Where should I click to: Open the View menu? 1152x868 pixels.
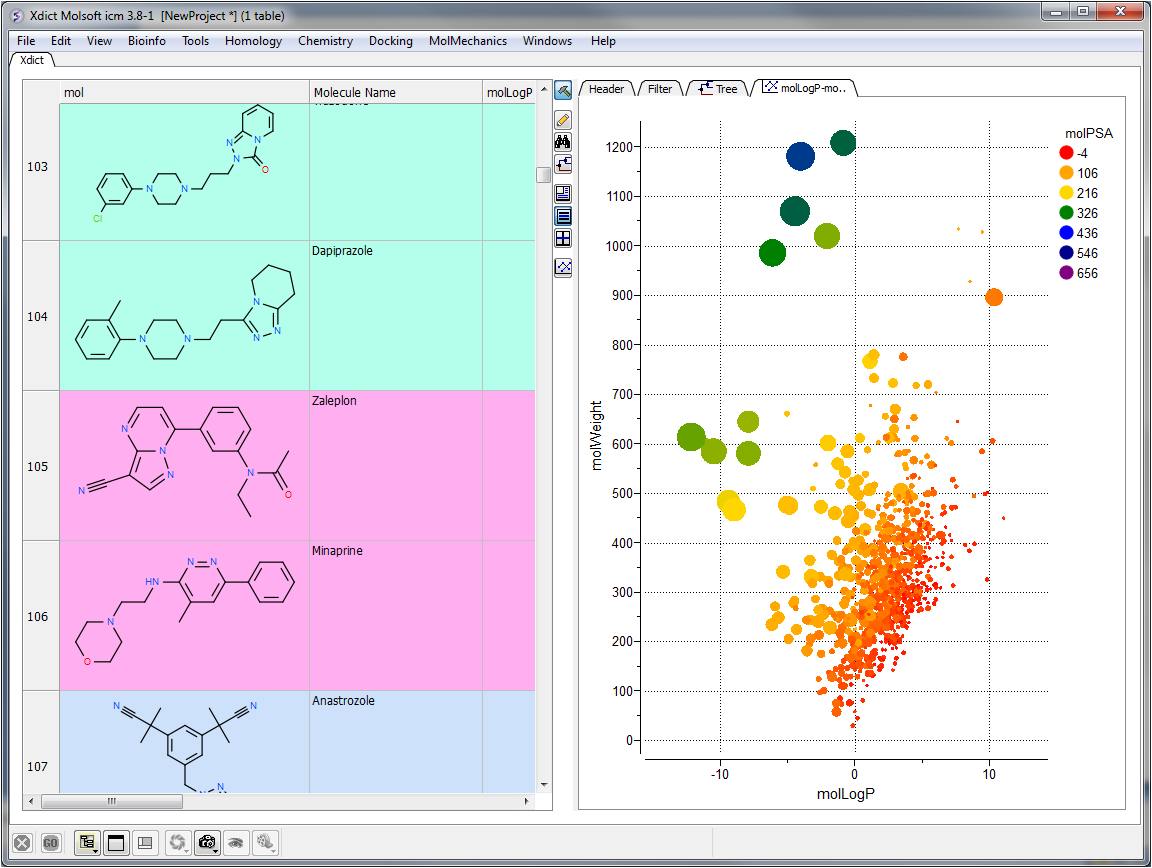99,41
